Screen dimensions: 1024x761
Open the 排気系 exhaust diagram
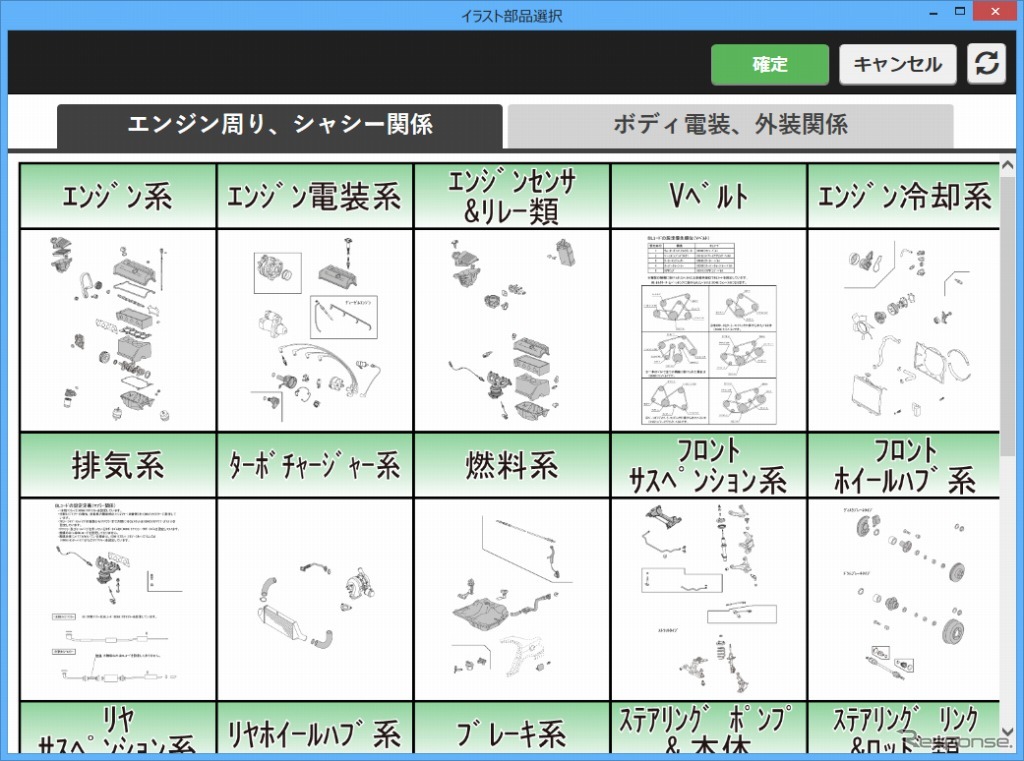pos(118,598)
